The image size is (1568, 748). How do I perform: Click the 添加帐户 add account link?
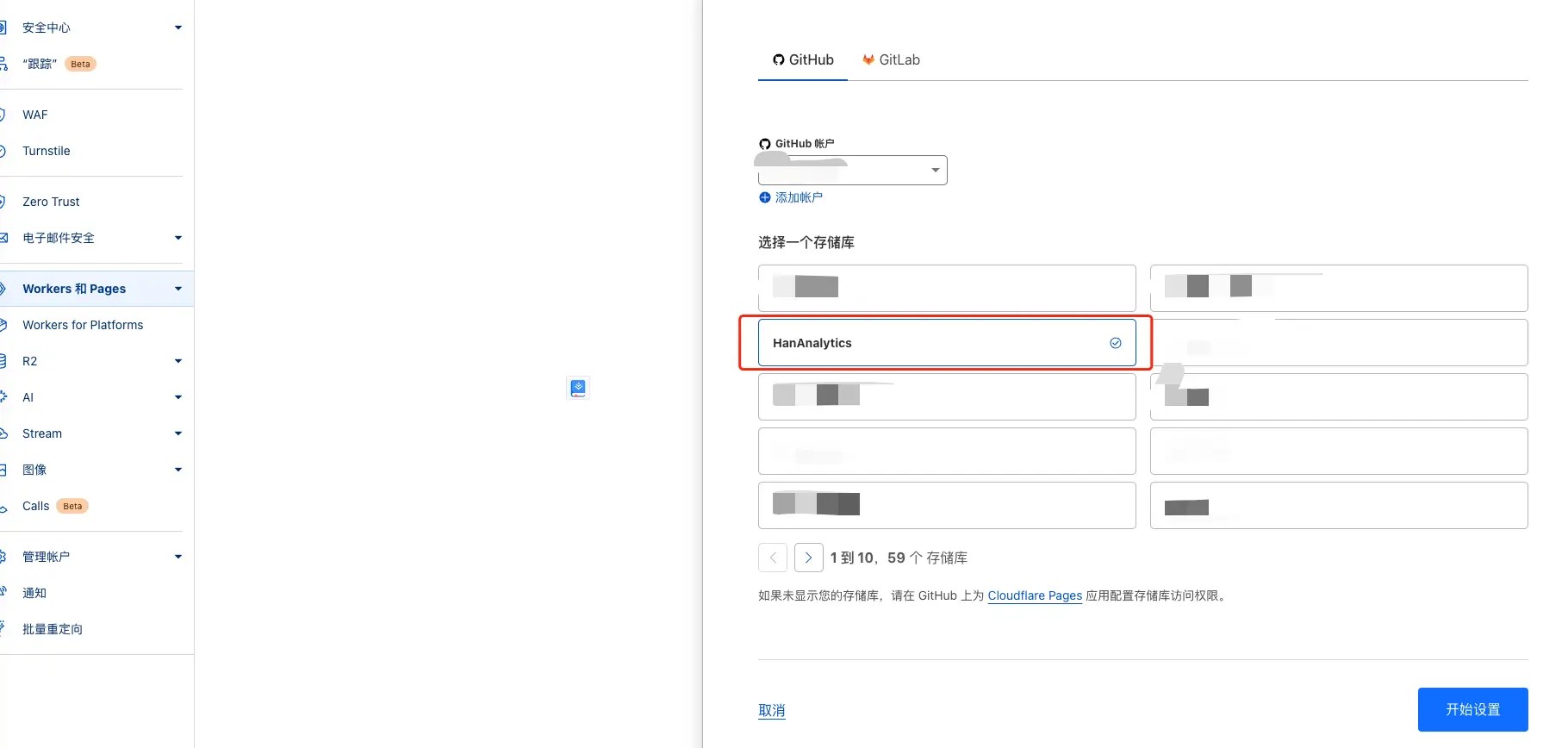[x=799, y=197]
